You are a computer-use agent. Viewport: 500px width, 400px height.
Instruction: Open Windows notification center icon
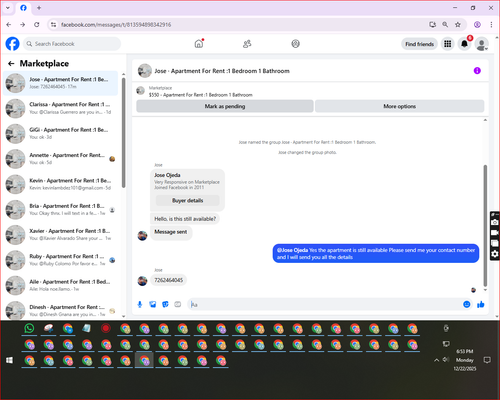487,360
